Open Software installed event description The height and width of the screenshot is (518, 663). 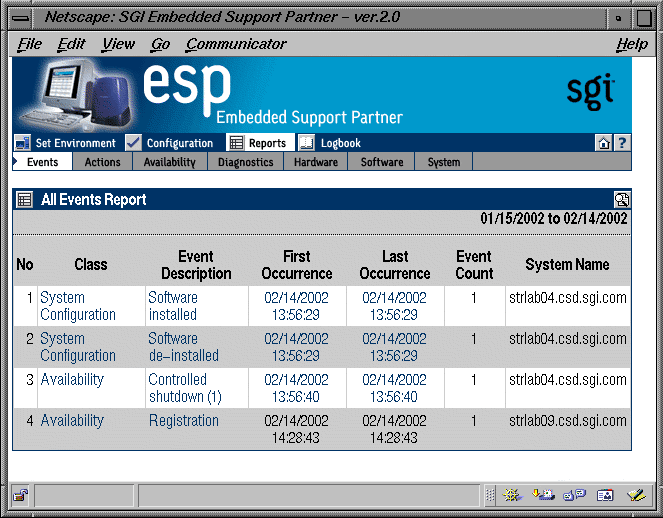click(x=173, y=306)
